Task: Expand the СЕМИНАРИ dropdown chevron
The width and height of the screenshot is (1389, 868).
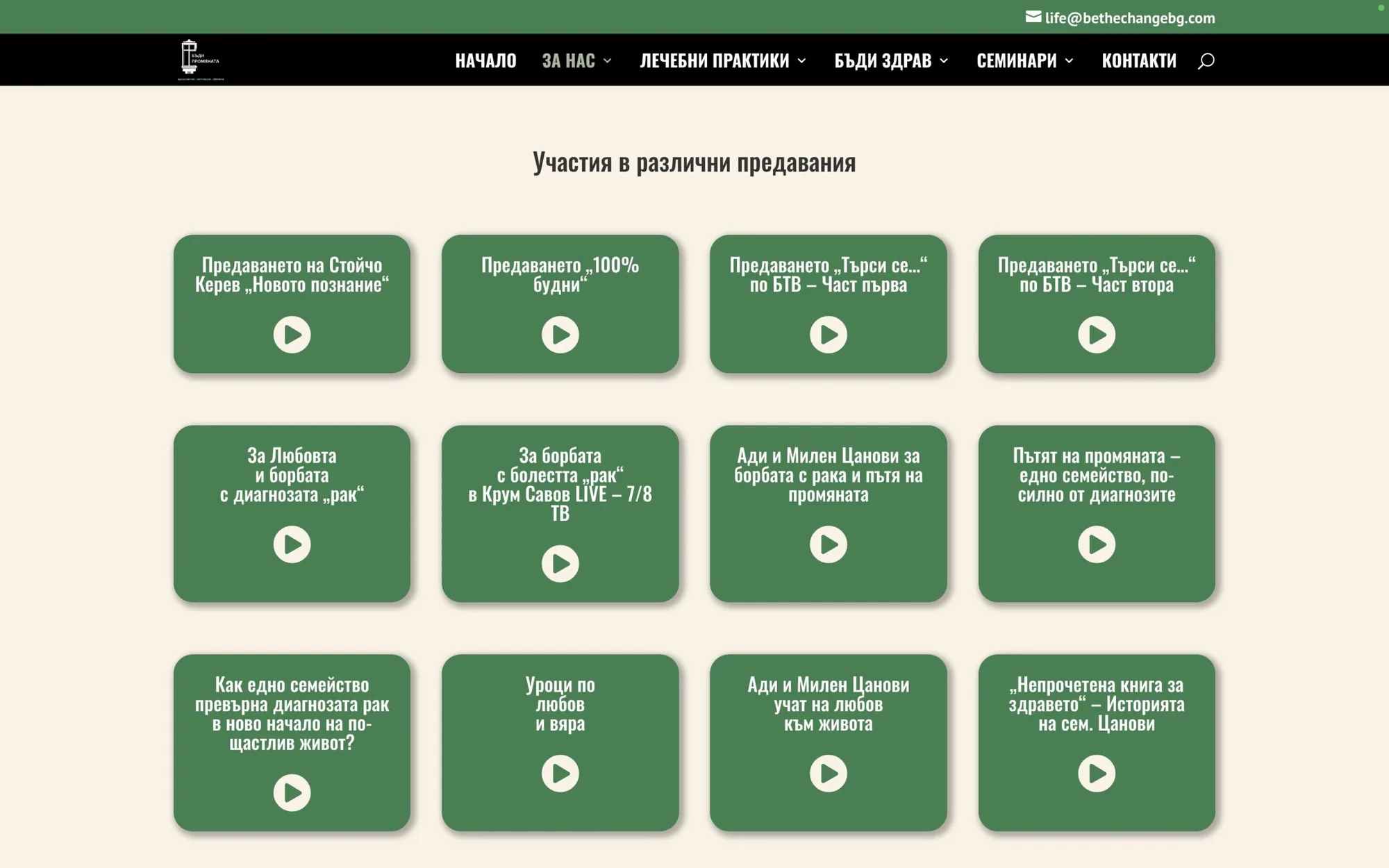Action: click(x=1069, y=61)
